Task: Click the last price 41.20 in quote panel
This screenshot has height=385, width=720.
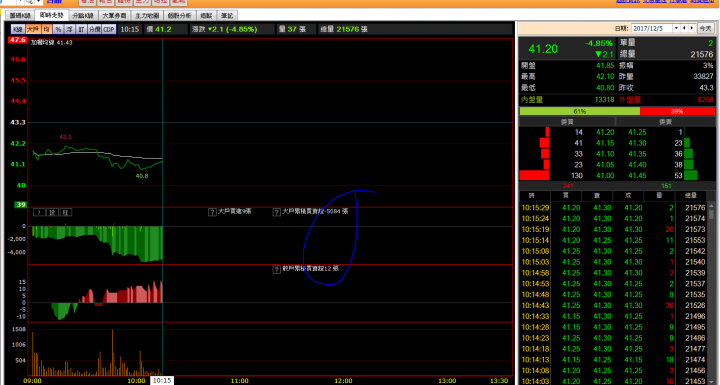Action: click(543, 49)
